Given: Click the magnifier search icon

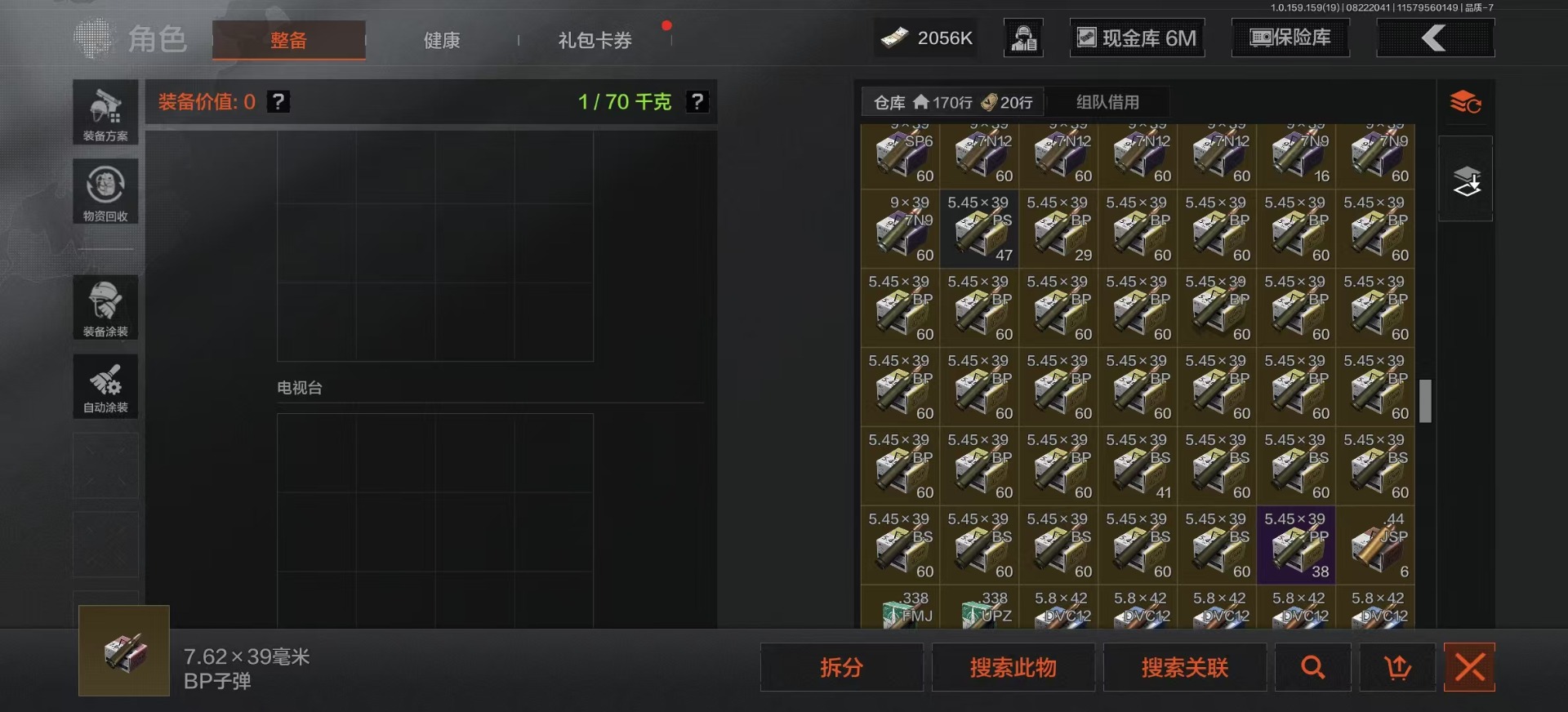Looking at the screenshot, I should point(1312,668).
